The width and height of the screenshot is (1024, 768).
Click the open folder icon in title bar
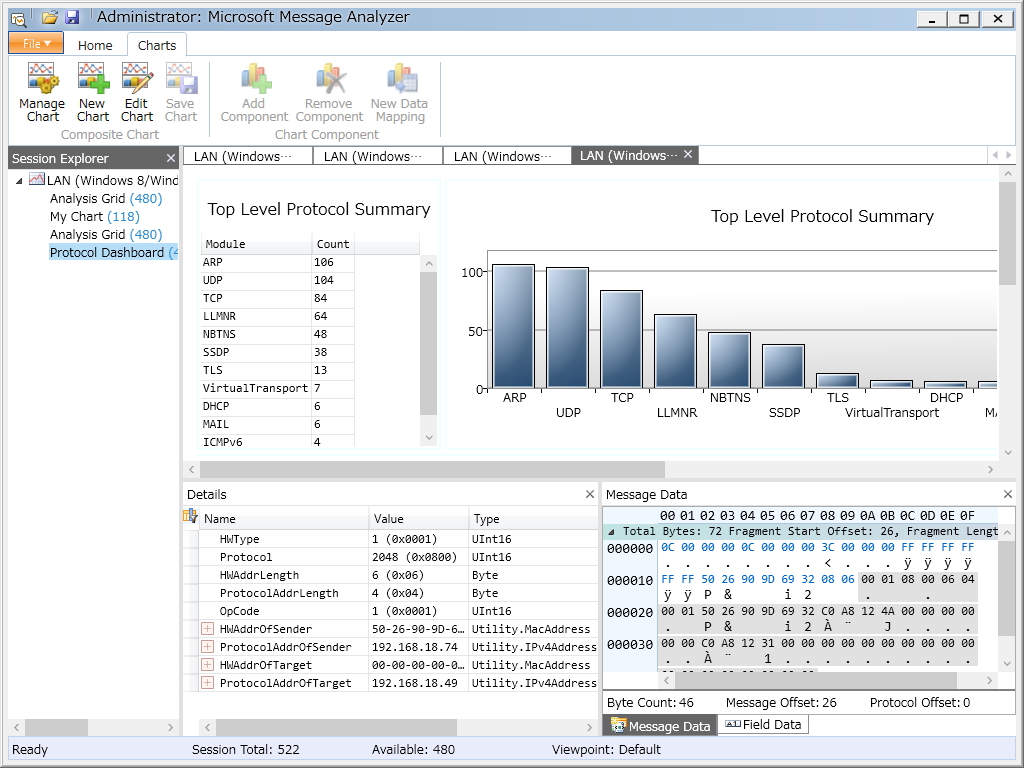coord(50,18)
